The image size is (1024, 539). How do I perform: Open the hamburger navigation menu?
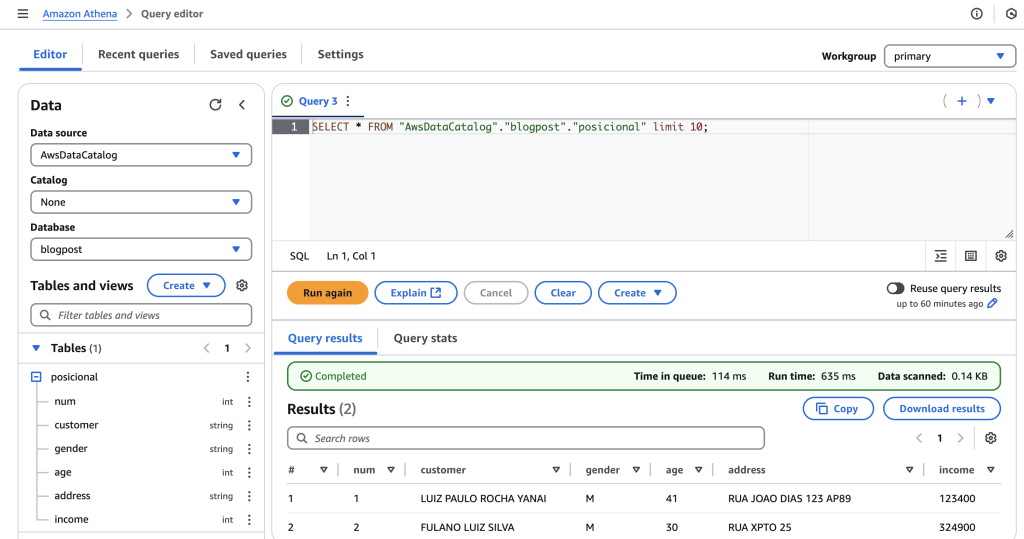pos(23,14)
